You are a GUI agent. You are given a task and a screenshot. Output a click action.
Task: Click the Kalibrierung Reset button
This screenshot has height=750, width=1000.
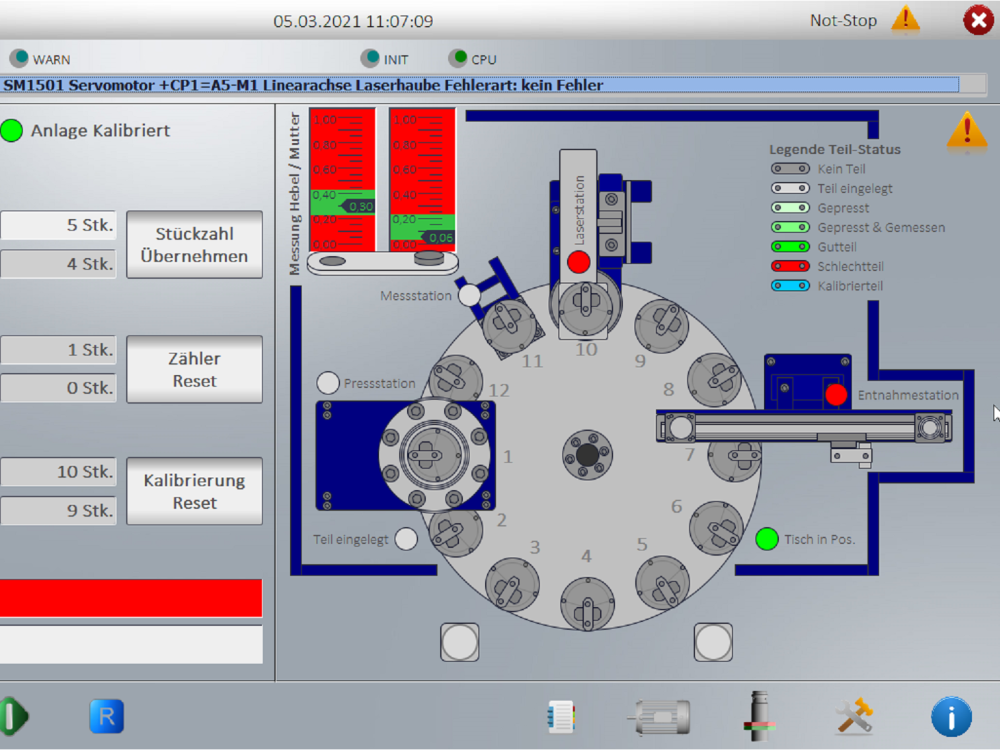195,491
